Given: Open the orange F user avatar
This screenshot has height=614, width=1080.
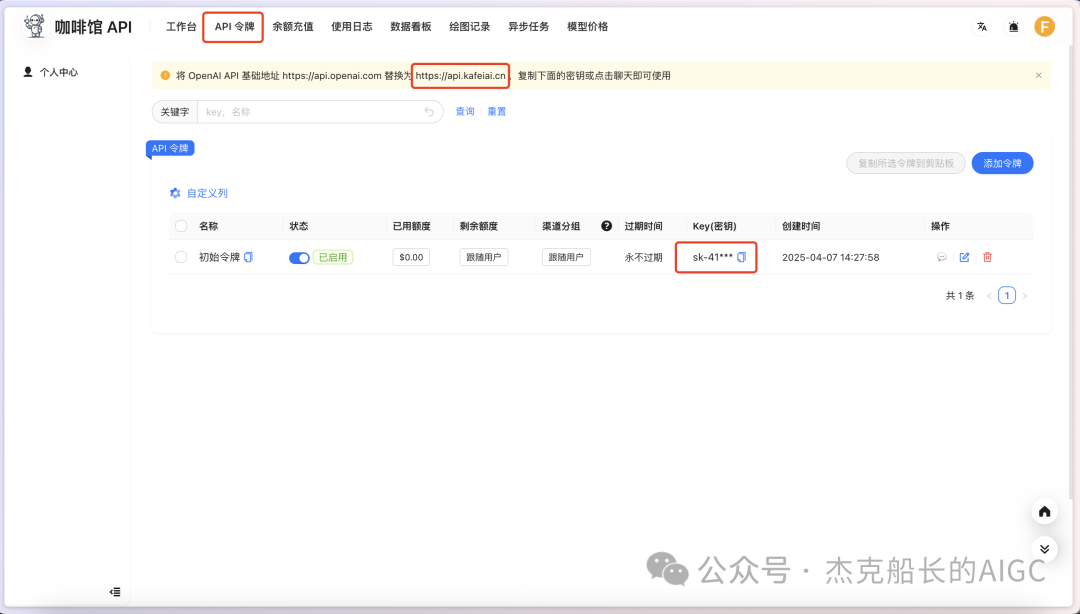Looking at the screenshot, I should 1044,27.
